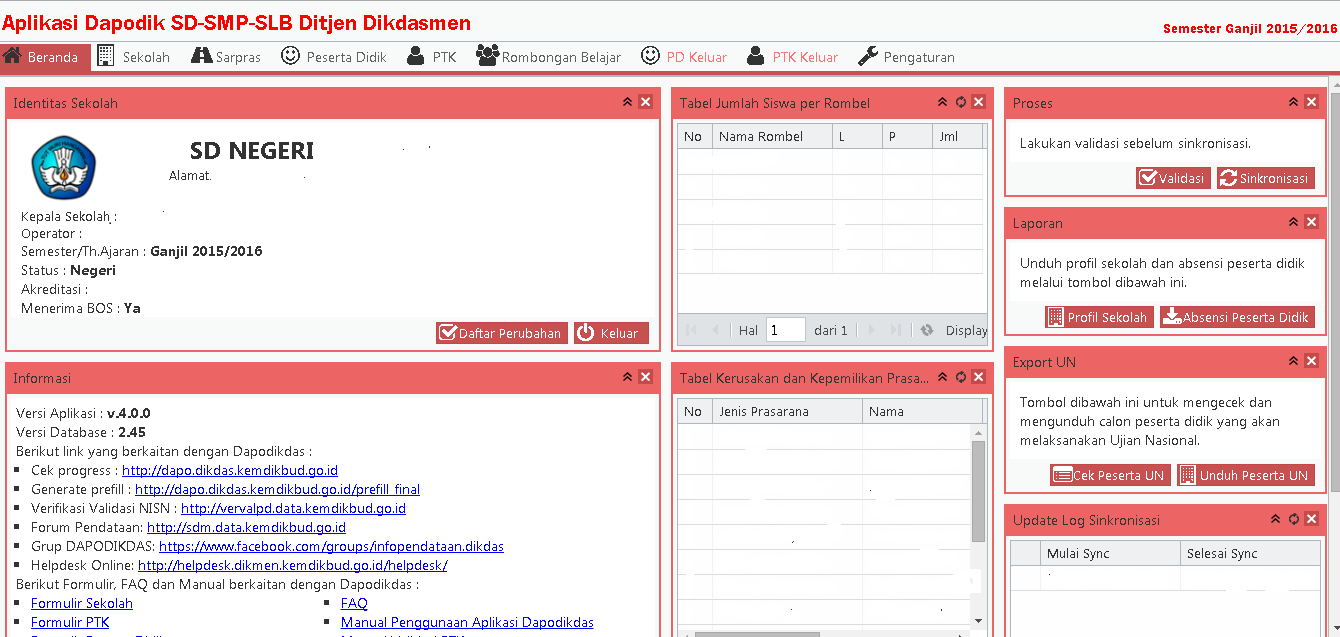1340x637 pixels.
Task: Click the school logo image
Action: click(x=63, y=167)
